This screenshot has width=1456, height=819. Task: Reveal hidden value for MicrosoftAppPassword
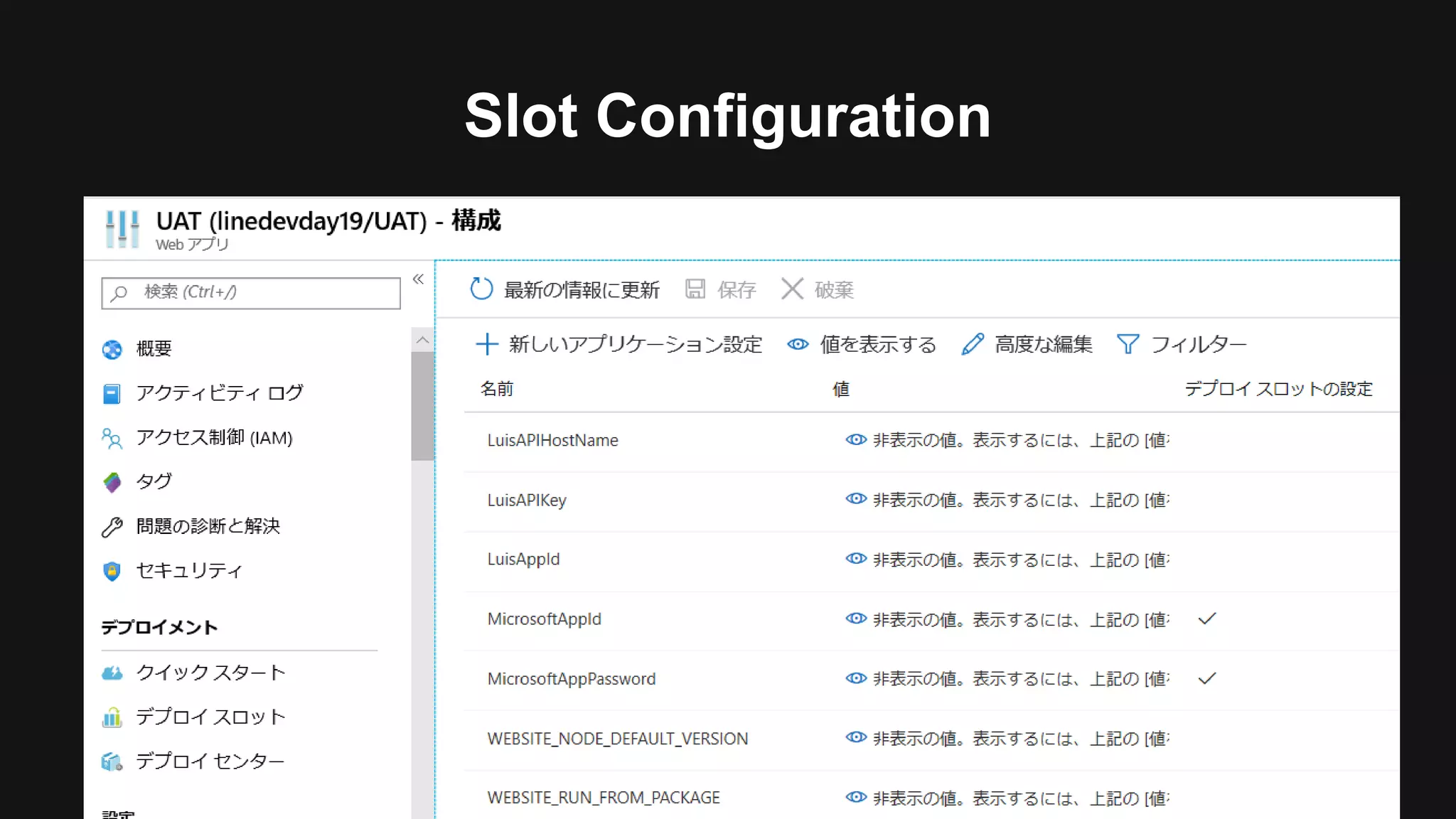tap(856, 678)
